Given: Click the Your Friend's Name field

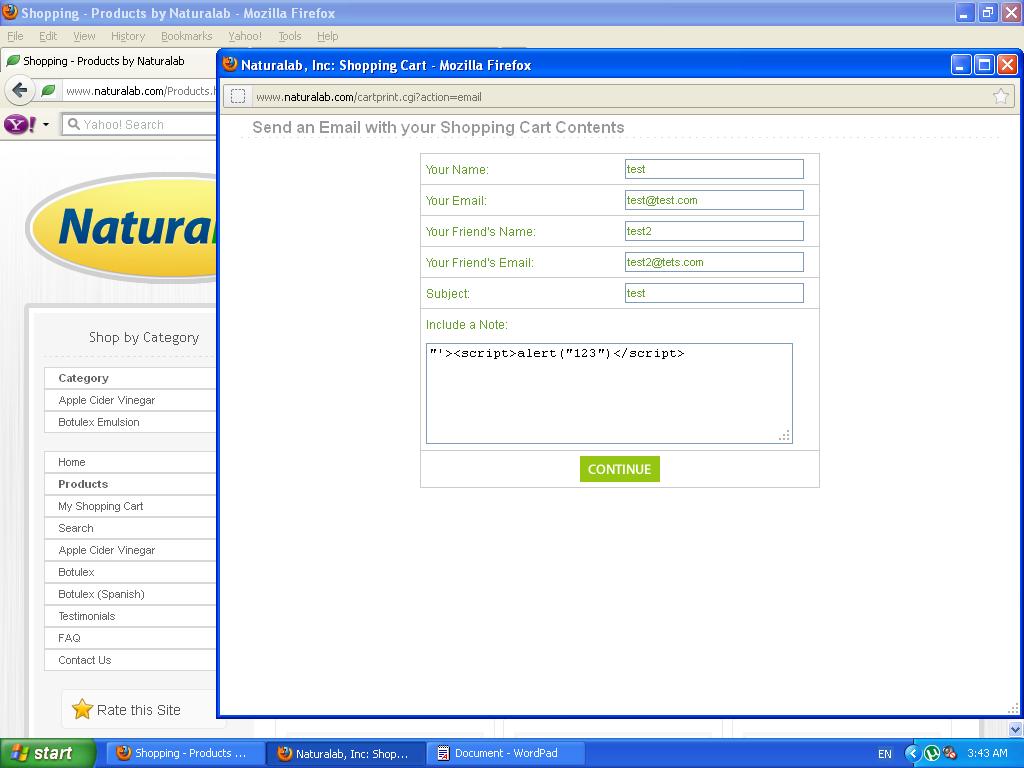Looking at the screenshot, I should pyautogui.click(x=714, y=231).
